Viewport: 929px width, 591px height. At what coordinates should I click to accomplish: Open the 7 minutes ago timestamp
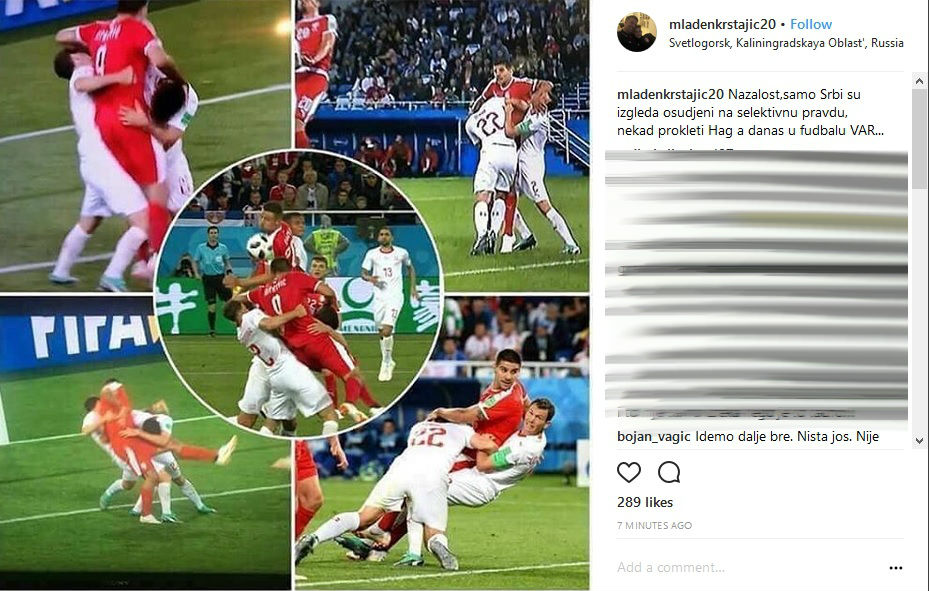654,525
